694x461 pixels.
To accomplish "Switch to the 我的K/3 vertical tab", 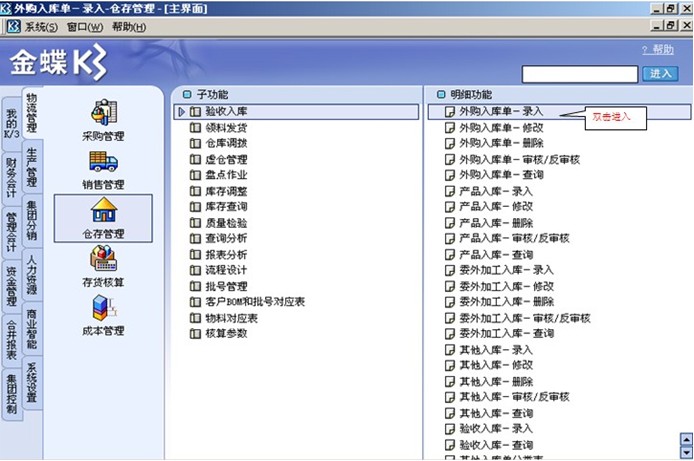I will [12, 124].
